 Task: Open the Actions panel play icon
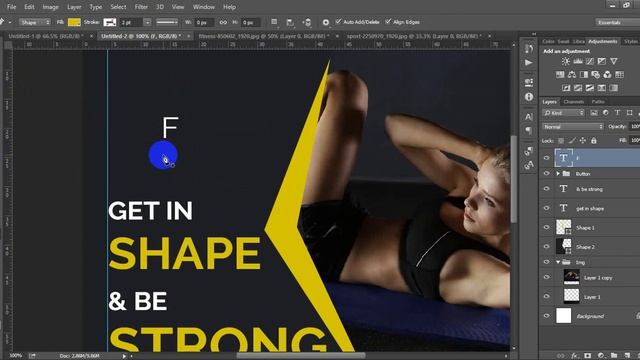click(x=529, y=63)
